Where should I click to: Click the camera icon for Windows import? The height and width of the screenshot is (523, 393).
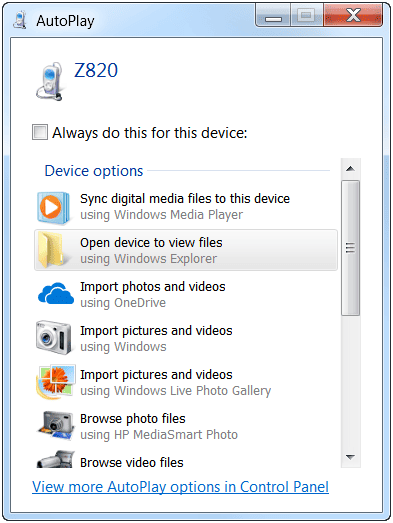pos(53,338)
